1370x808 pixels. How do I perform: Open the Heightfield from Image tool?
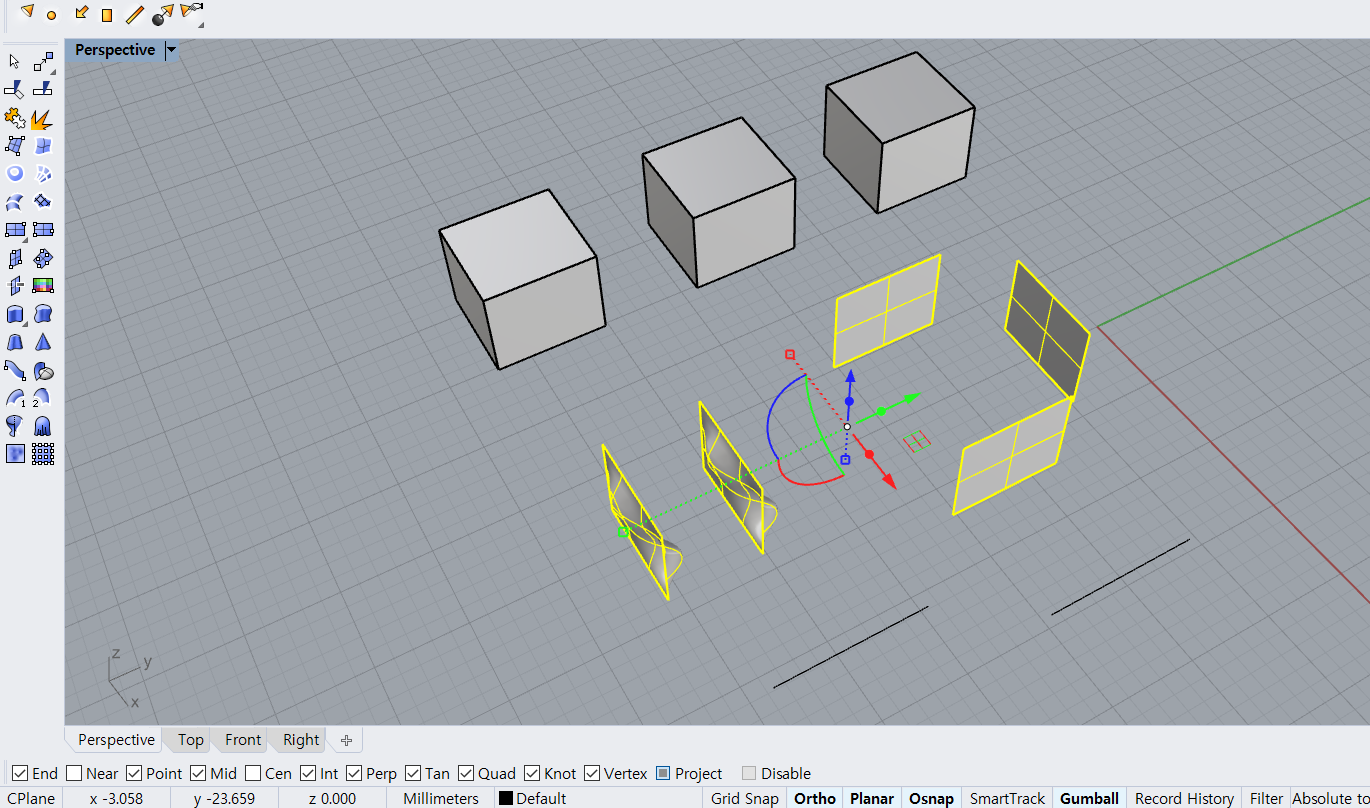tap(14, 454)
